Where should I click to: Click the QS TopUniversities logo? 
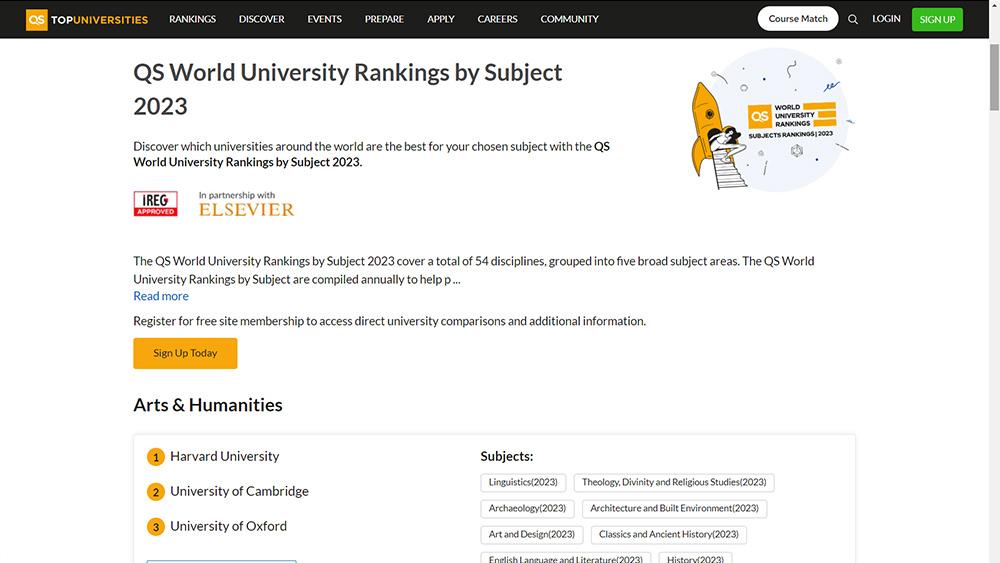coord(87,20)
